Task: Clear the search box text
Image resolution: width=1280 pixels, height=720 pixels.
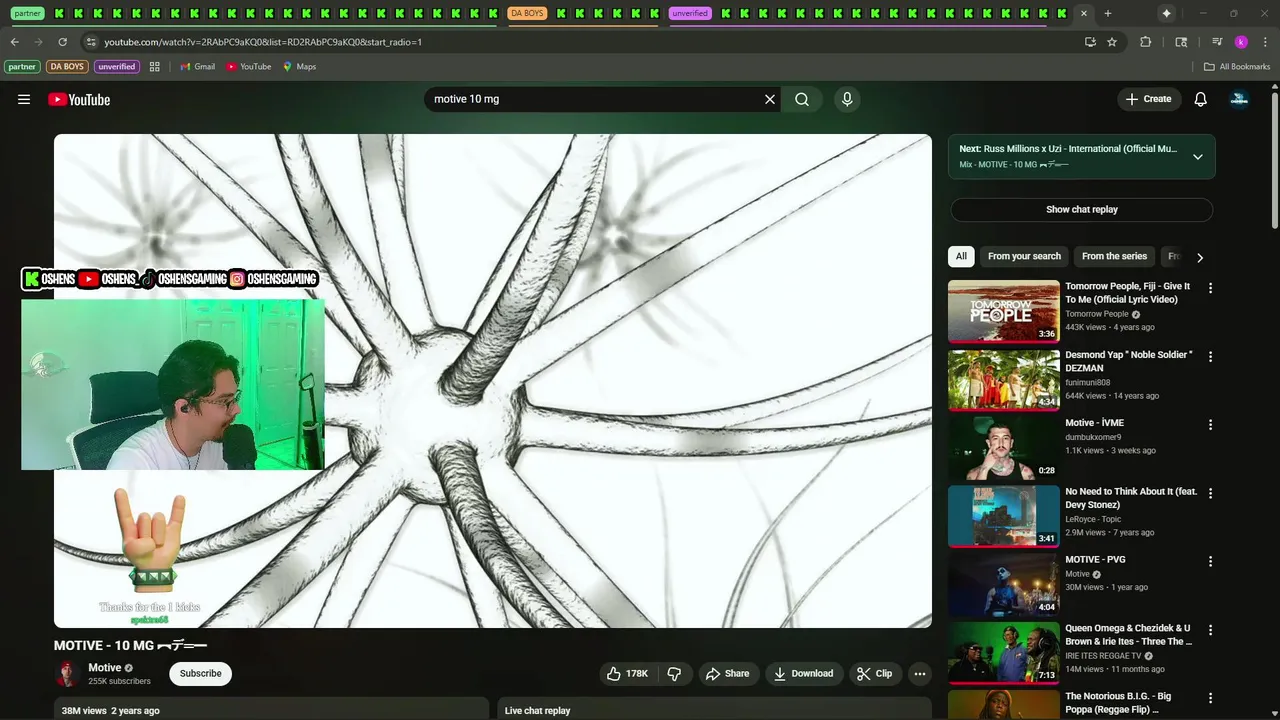Action: point(770,99)
